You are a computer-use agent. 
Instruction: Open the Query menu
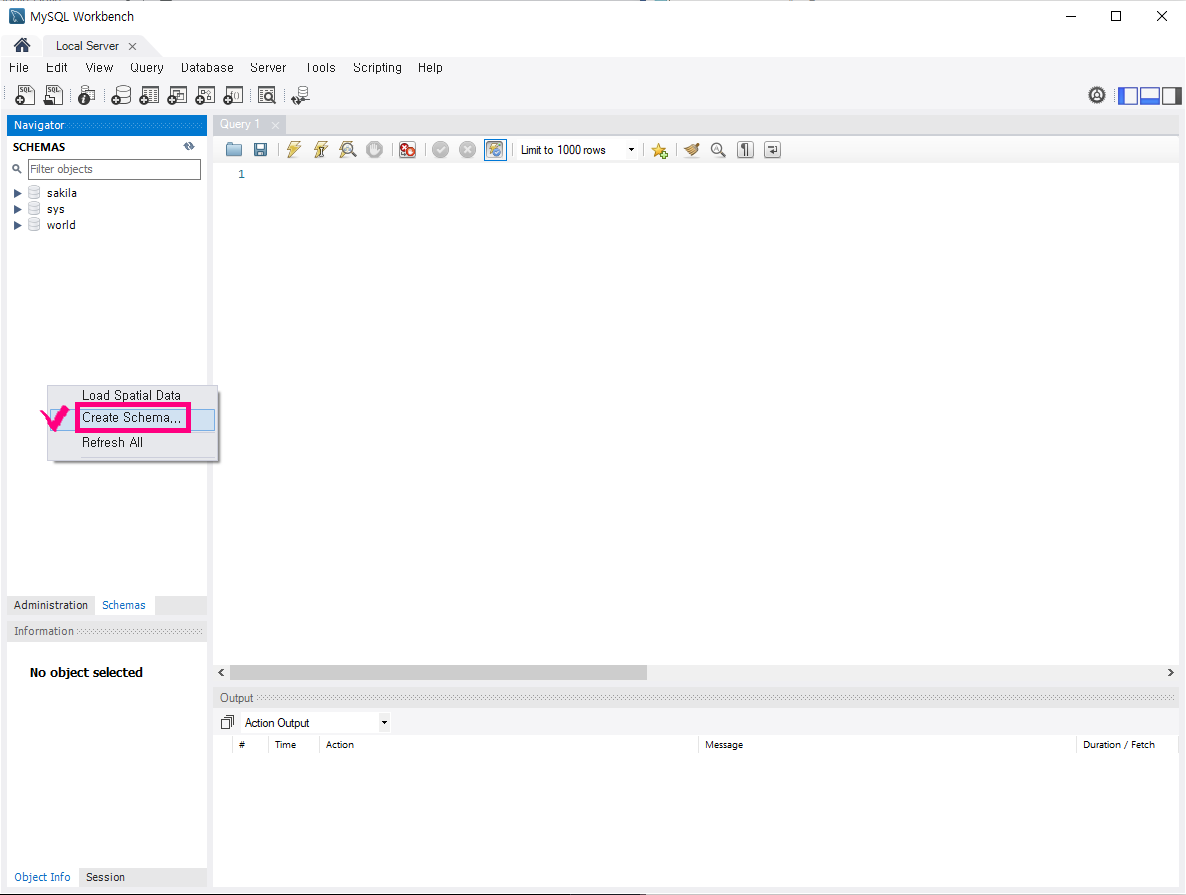147,67
